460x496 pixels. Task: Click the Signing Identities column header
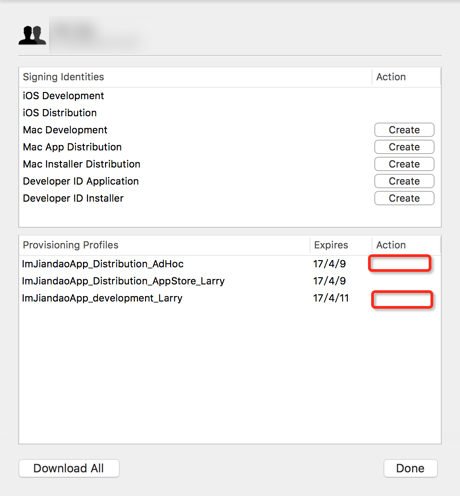63,77
